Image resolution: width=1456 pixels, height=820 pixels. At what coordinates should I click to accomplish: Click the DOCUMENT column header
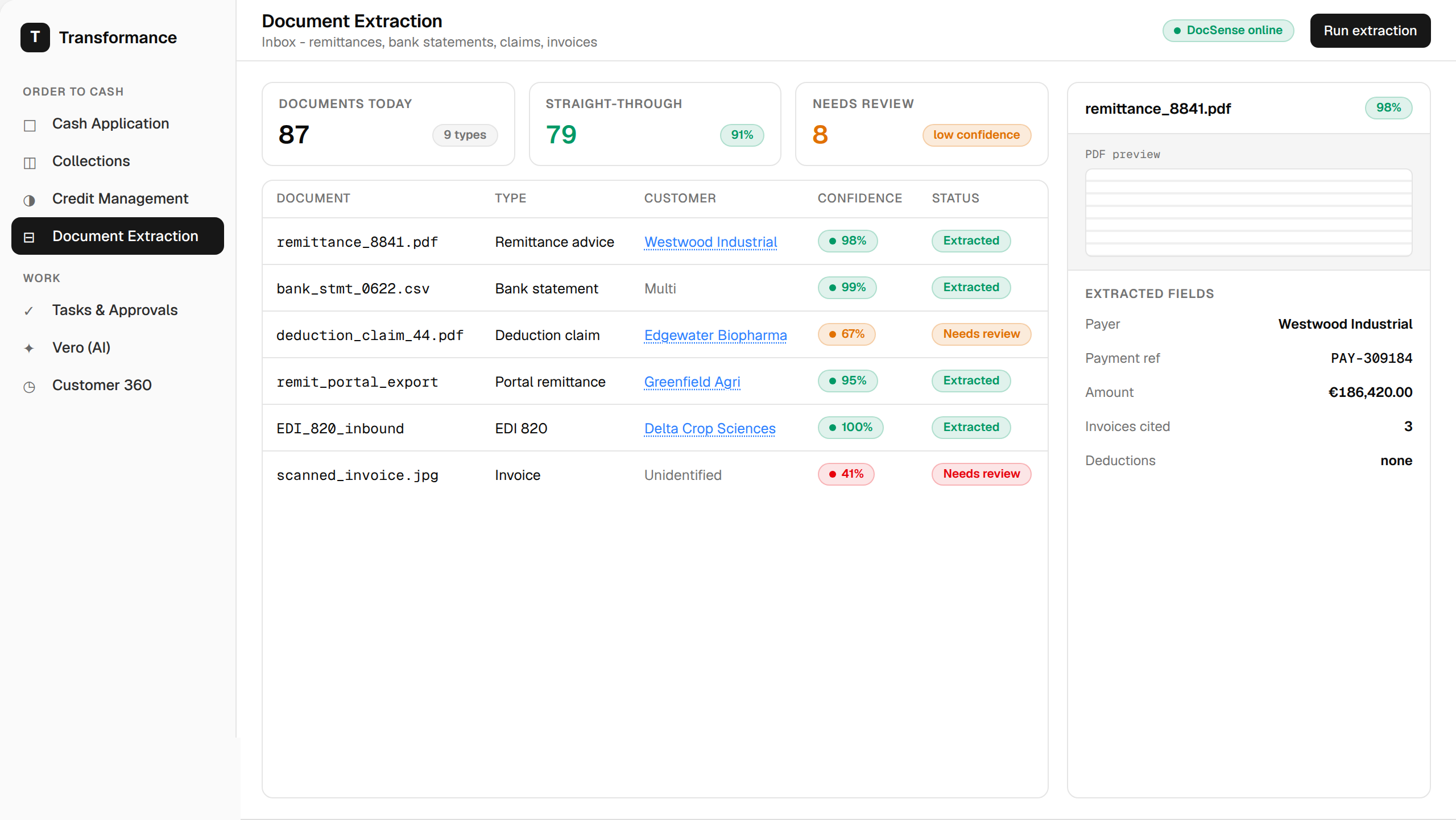click(x=313, y=198)
